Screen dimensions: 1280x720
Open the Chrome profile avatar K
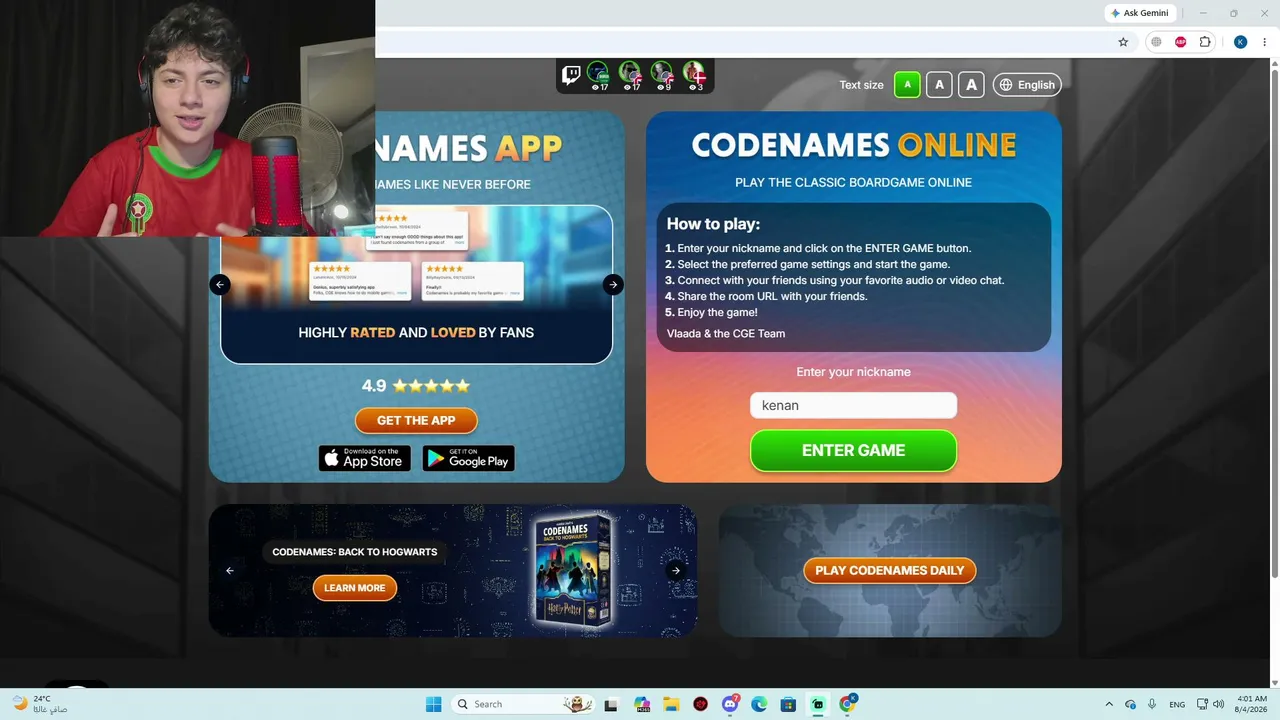[1240, 42]
